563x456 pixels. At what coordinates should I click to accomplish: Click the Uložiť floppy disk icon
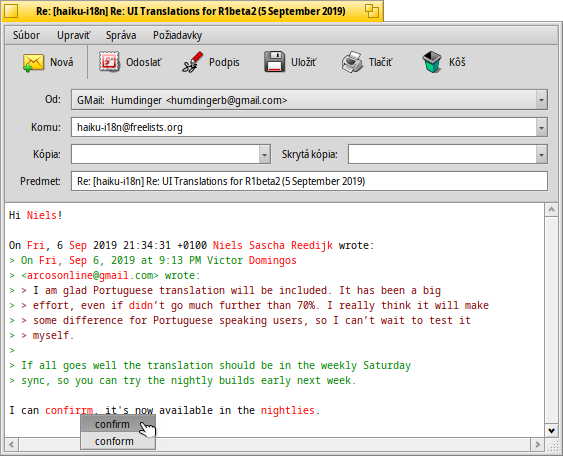pos(275,62)
